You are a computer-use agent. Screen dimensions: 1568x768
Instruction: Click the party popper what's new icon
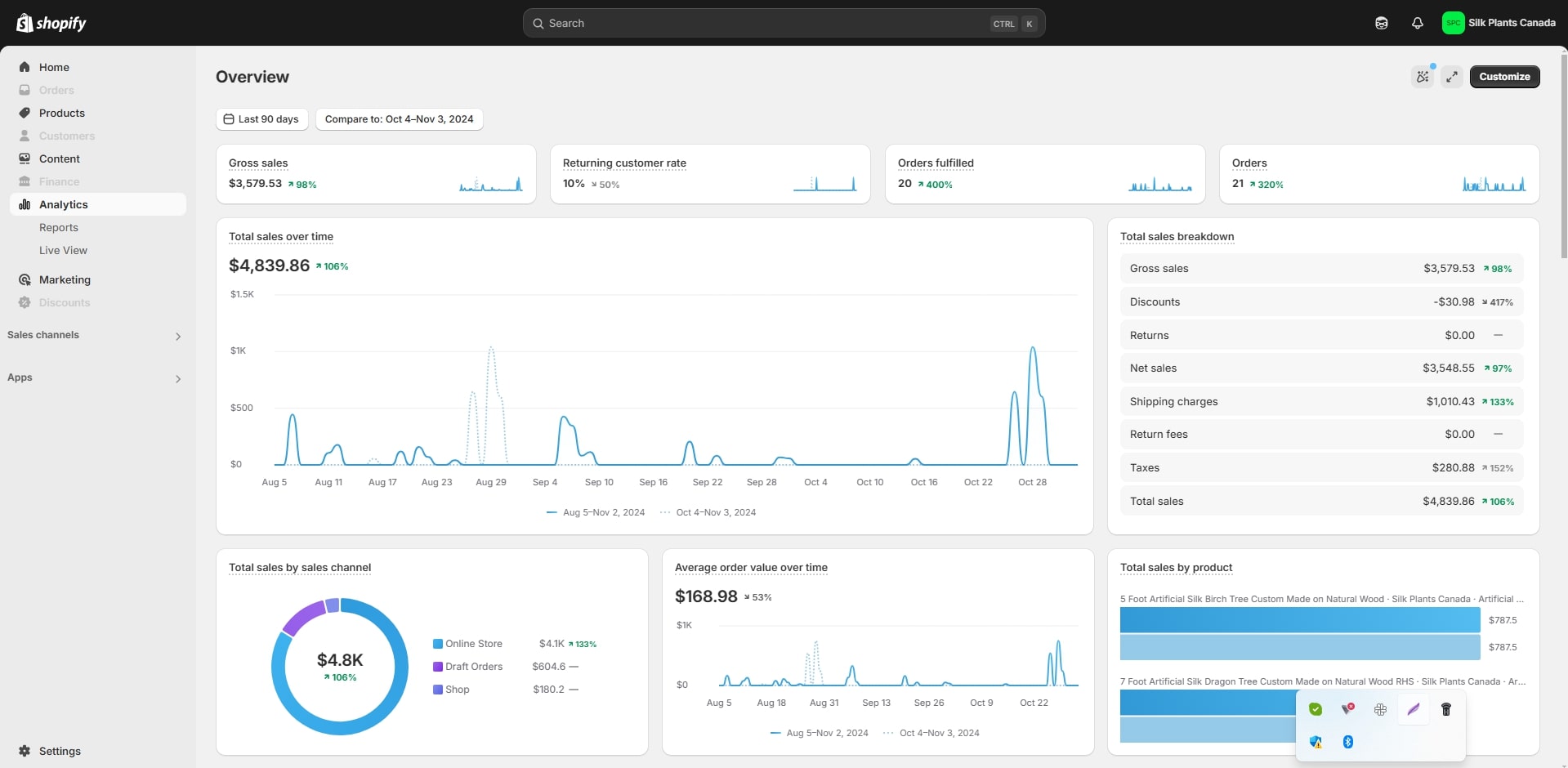[1423, 77]
